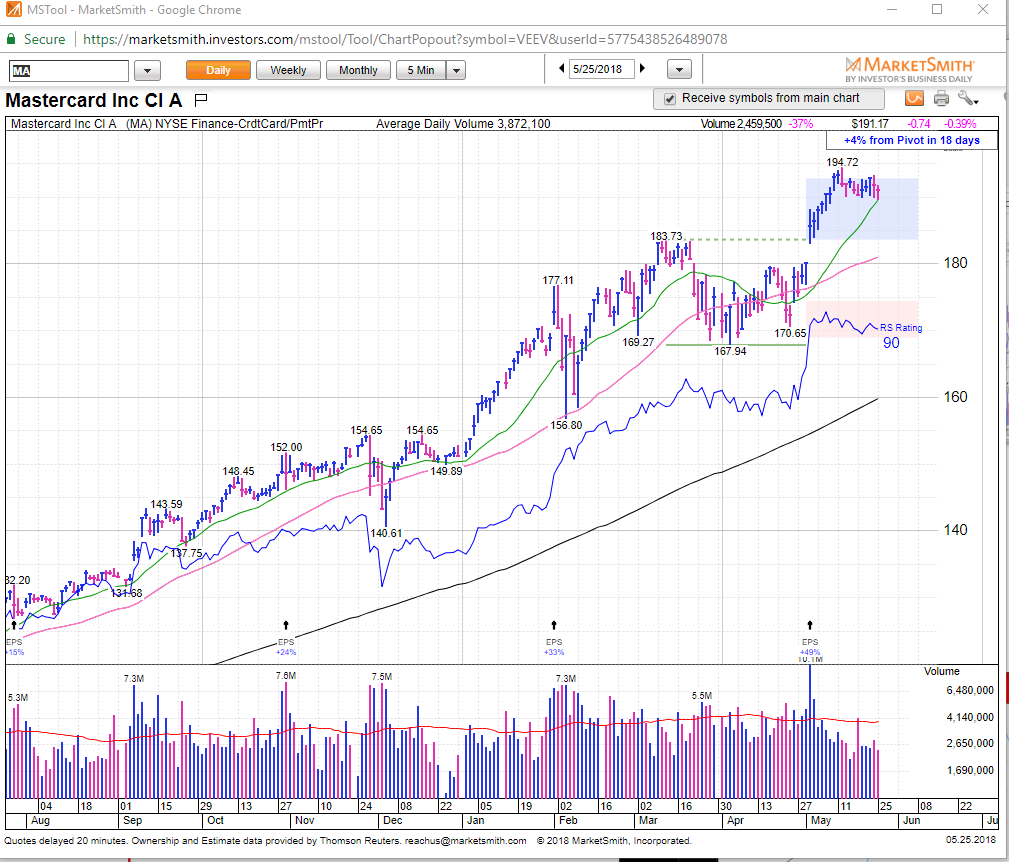Click the EPS +24% arrow marker

coord(286,625)
